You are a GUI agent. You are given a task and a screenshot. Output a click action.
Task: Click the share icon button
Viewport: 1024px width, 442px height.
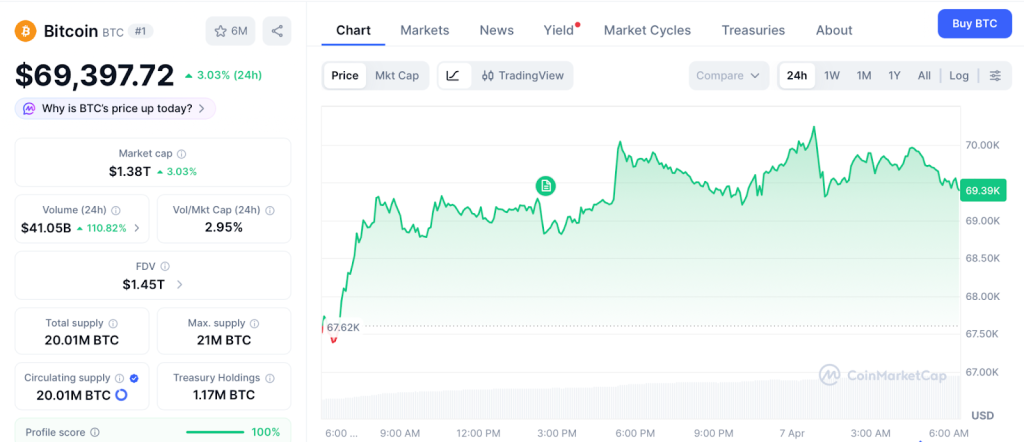pyautogui.click(x=277, y=31)
